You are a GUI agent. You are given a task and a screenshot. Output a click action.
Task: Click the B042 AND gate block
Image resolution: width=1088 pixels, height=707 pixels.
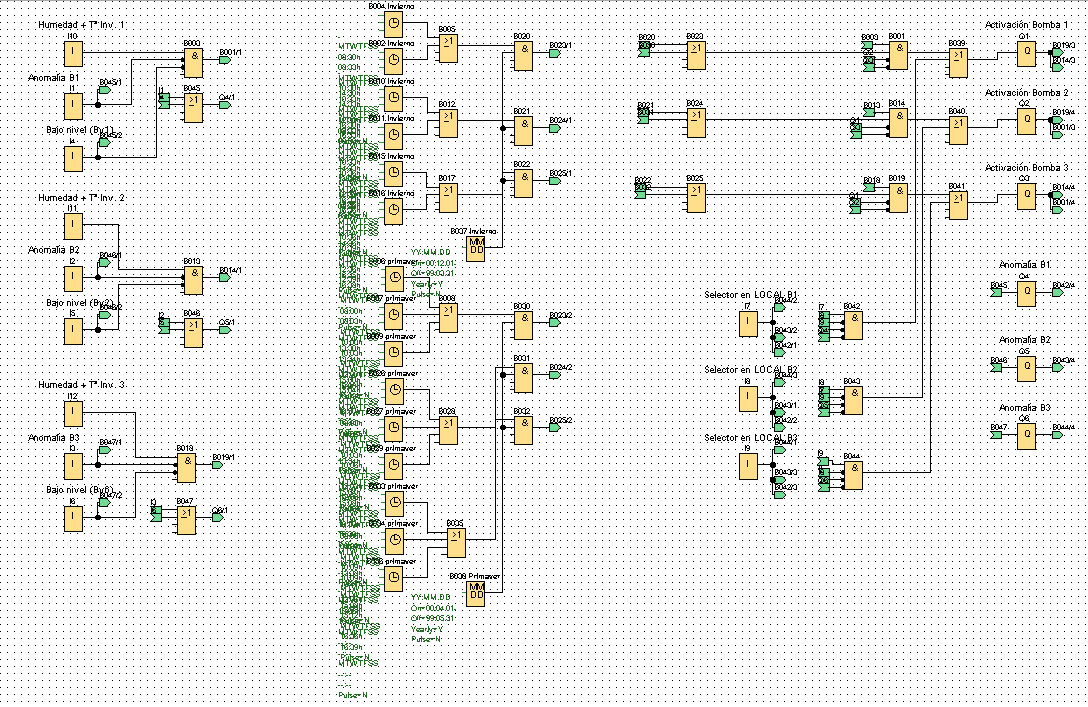coord(853,325)
